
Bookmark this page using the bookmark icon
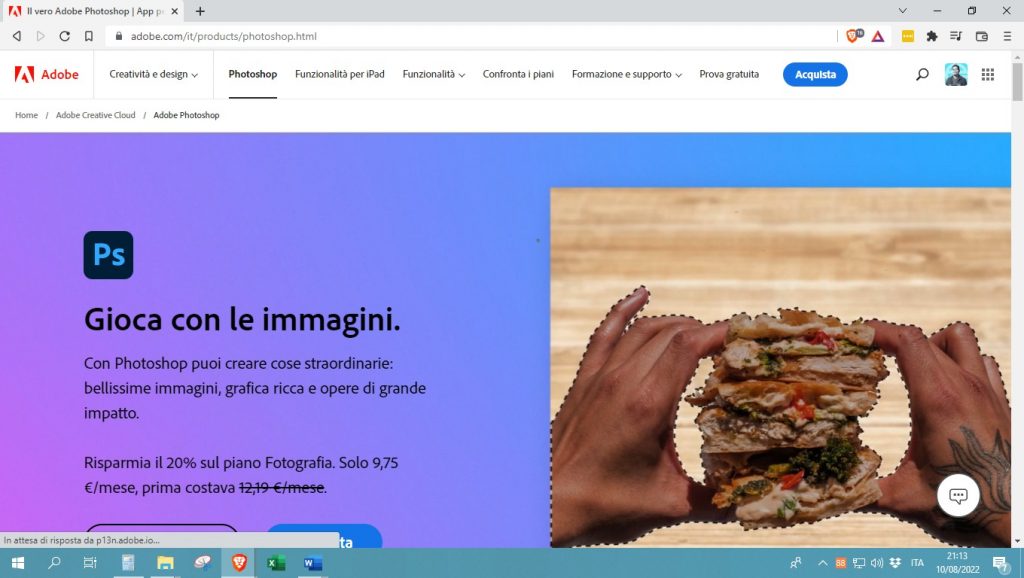tap(89, 36)
